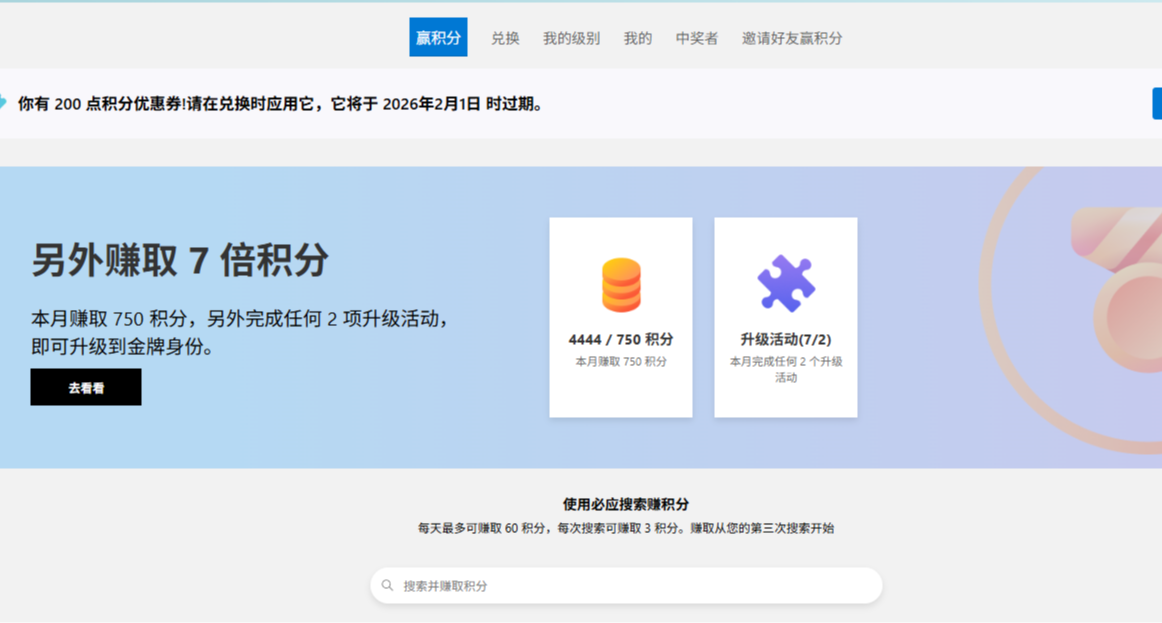The height and width of the screenshot is (623, 1162).
Task: Click the 使用必应搜索赚积分 heading
Action: pos(625,505)
